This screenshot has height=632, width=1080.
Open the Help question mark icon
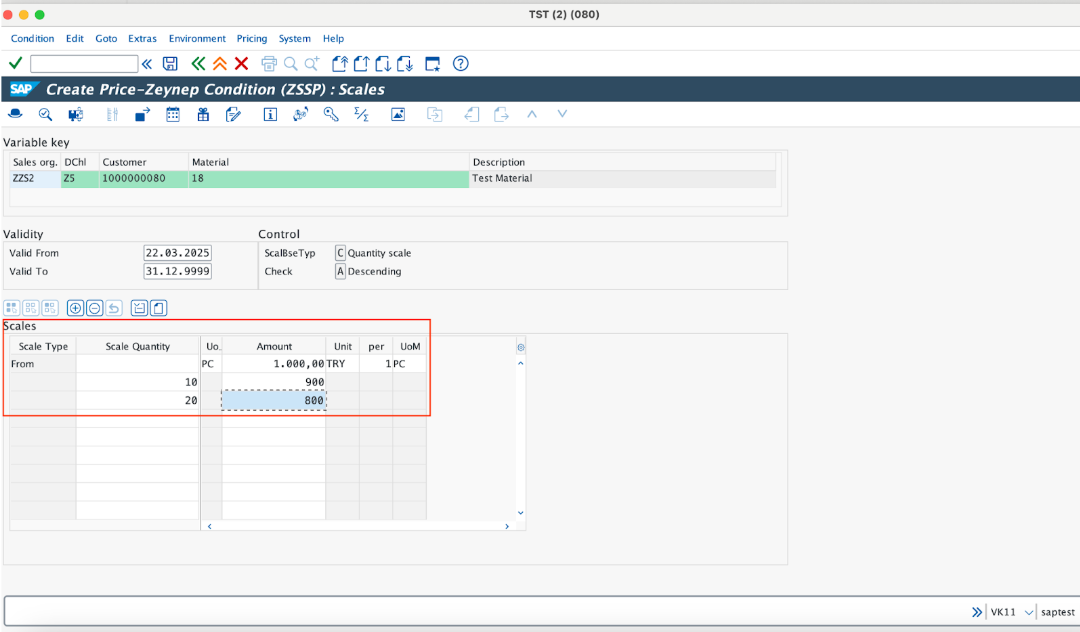click(x=461, y=64)
